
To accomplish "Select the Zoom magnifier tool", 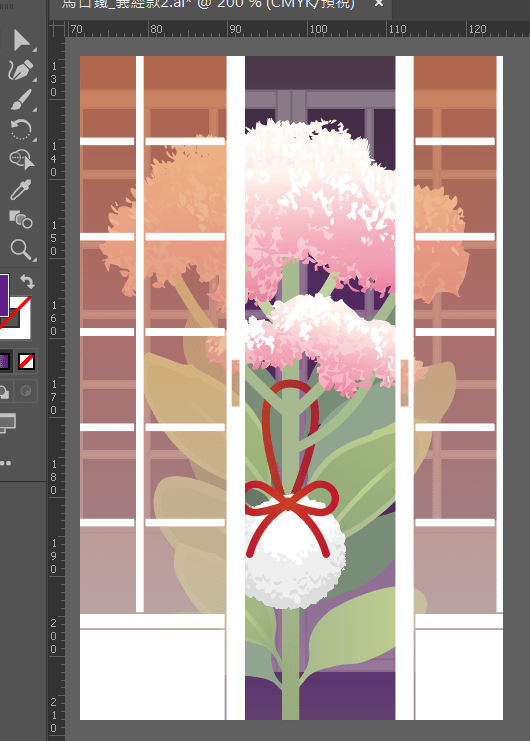I will (x=21, y=250).
